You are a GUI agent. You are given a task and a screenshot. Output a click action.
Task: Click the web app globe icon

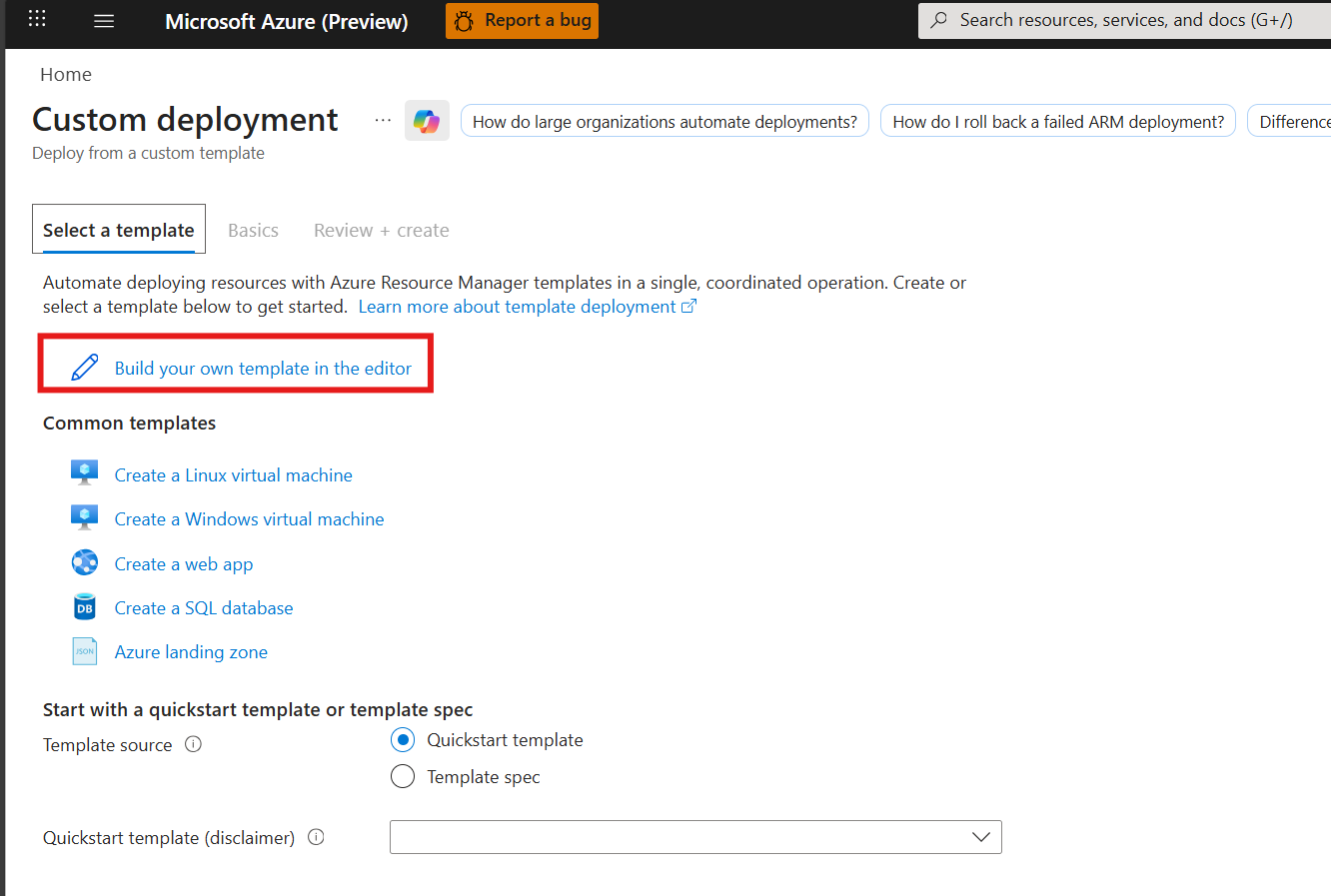coord(85,561)
